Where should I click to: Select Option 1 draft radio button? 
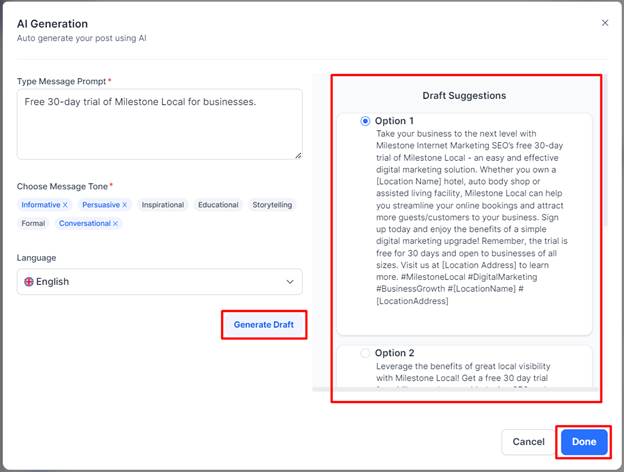point(365,121)
